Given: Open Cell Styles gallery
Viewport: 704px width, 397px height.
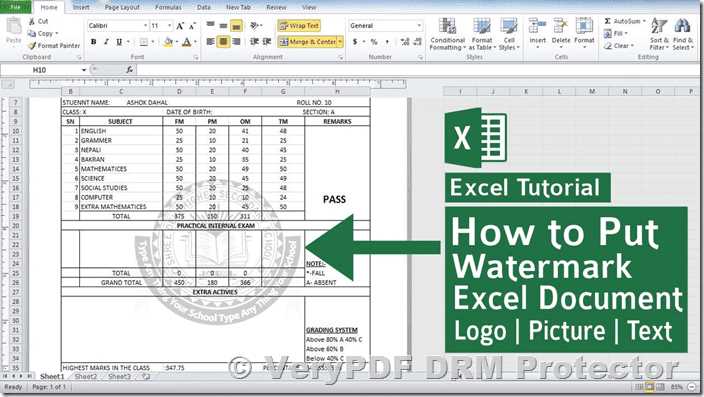Looking at the screenshot, I should [509, 34].
